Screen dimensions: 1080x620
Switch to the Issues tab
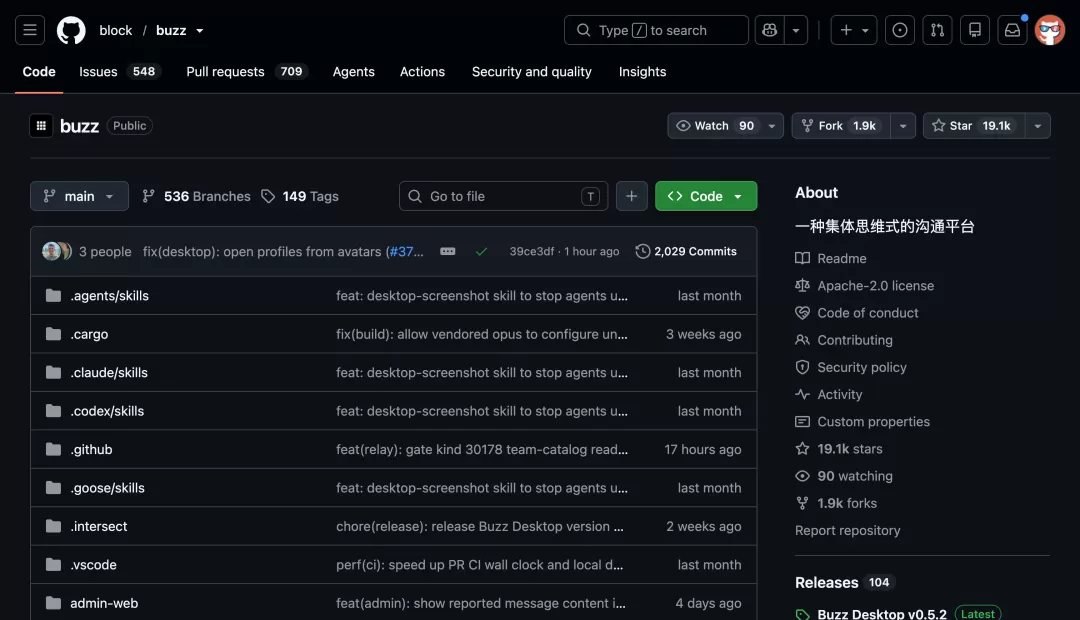(119, 72)
